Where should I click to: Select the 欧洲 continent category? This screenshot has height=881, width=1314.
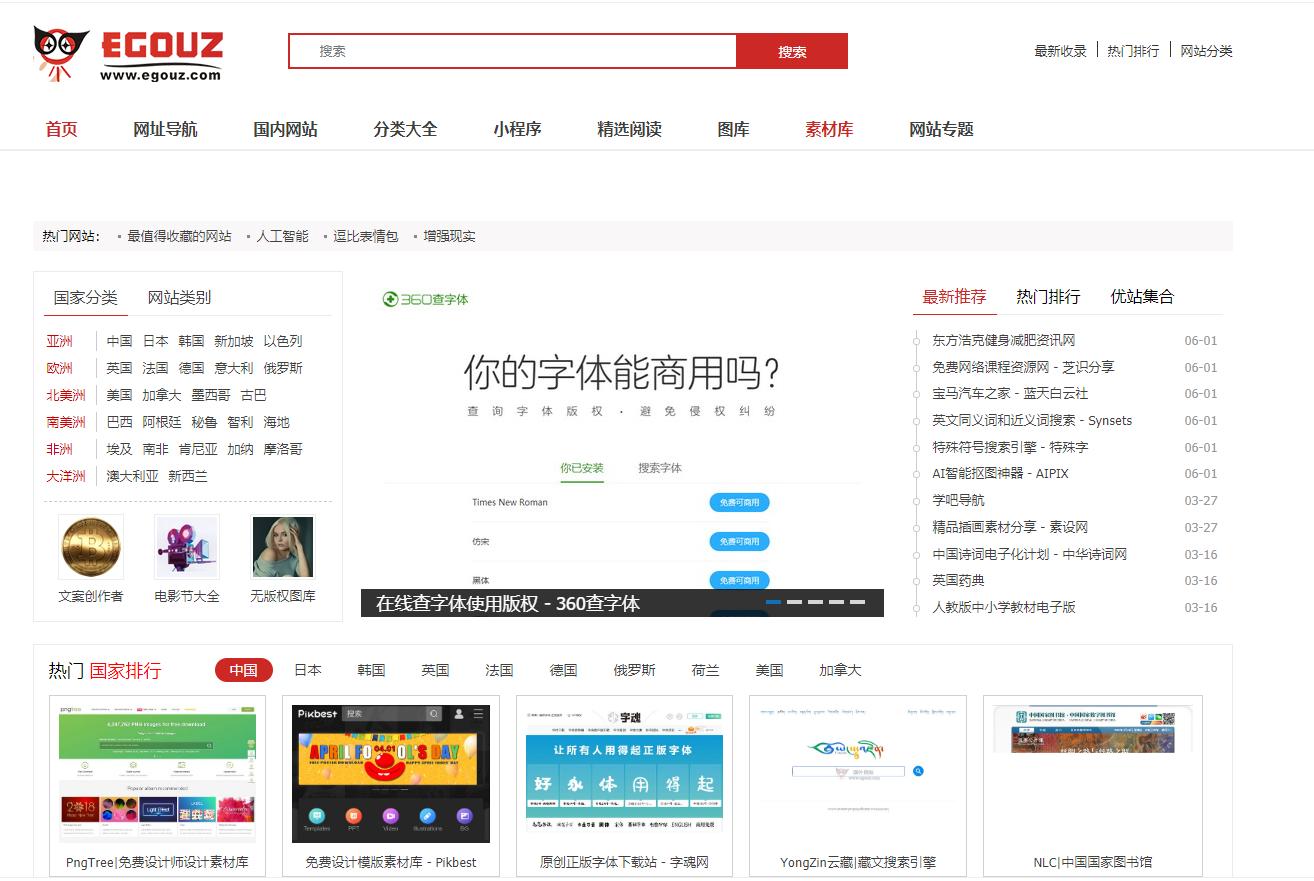pyautogui.click(x=59, y=368)
